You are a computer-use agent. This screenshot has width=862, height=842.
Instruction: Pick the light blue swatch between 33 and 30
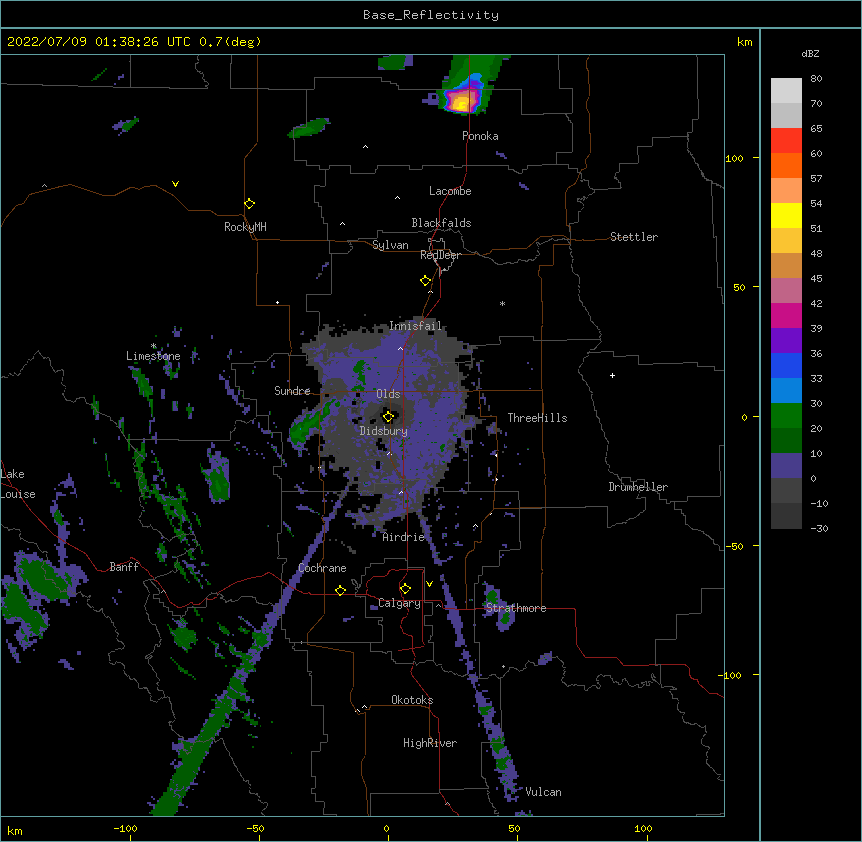point(786,390)
